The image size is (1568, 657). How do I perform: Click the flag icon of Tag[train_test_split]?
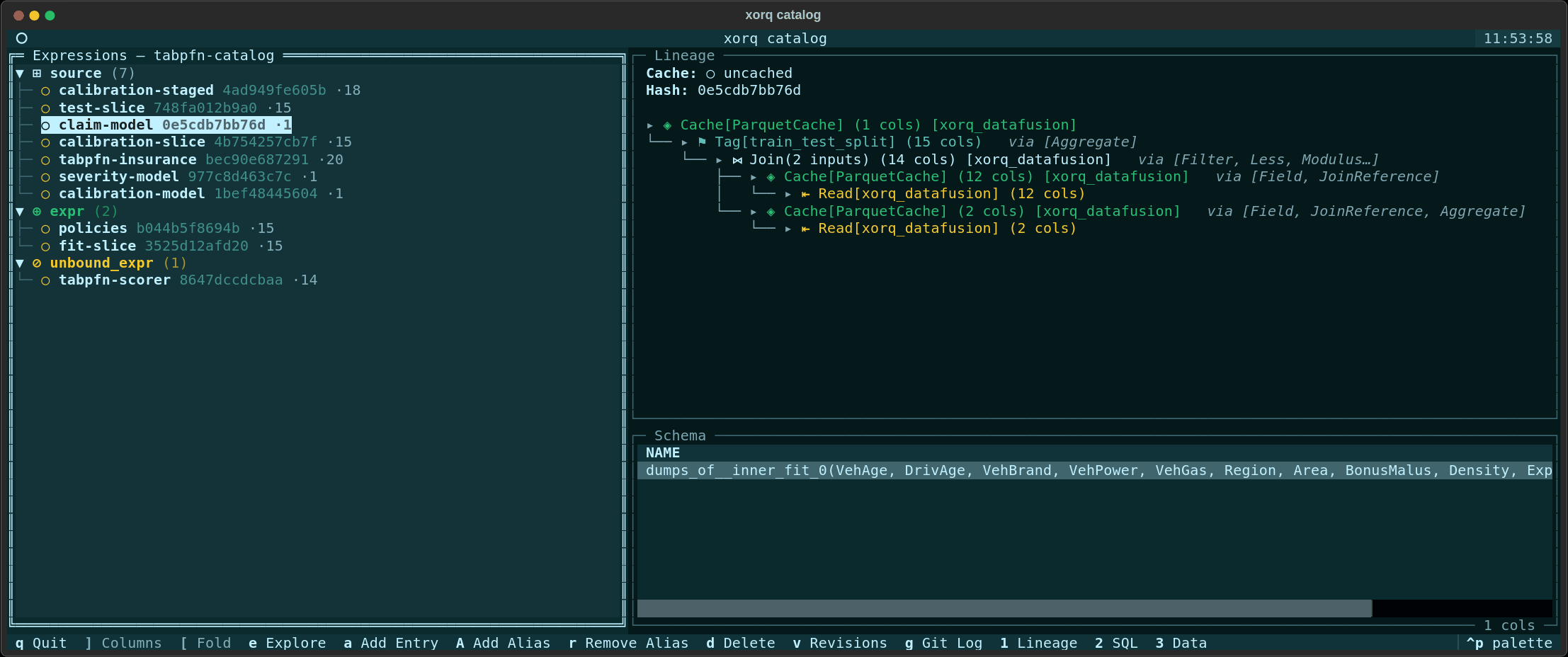tap(702, 142)
